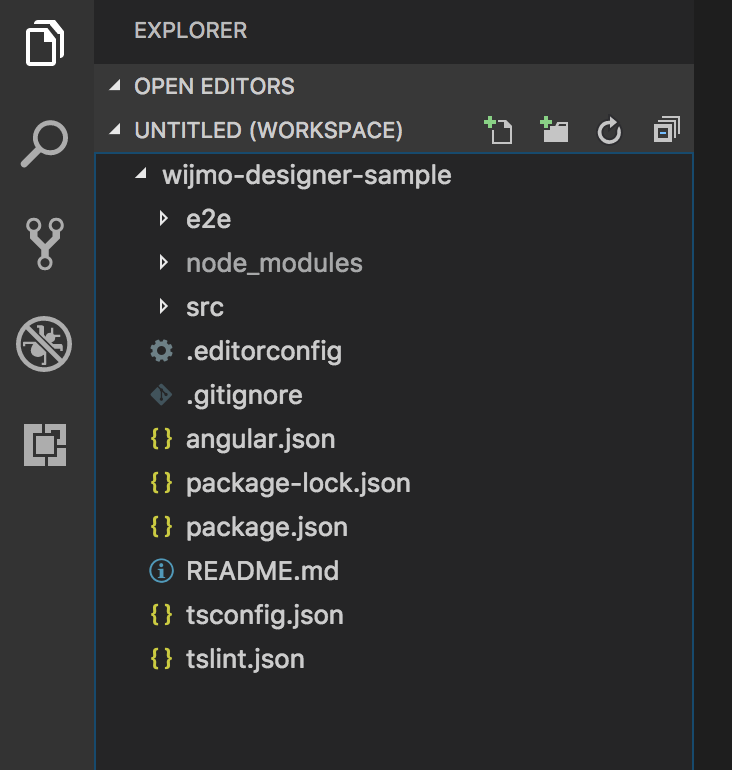Collapse the Untitled (Workspace) section
The width and height of the screenshot is (732, 770).
click(x=268, y=130)
